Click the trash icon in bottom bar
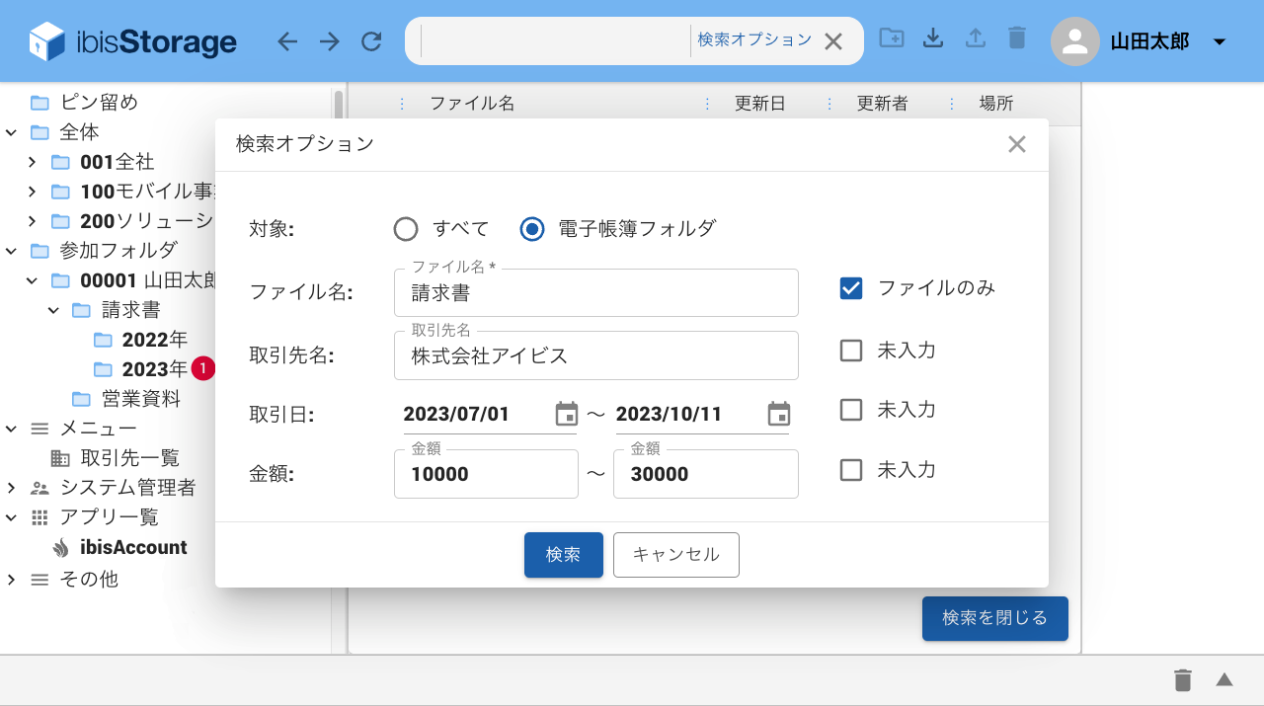This screenshot has height=706, width=1264. coord(1183,679)
